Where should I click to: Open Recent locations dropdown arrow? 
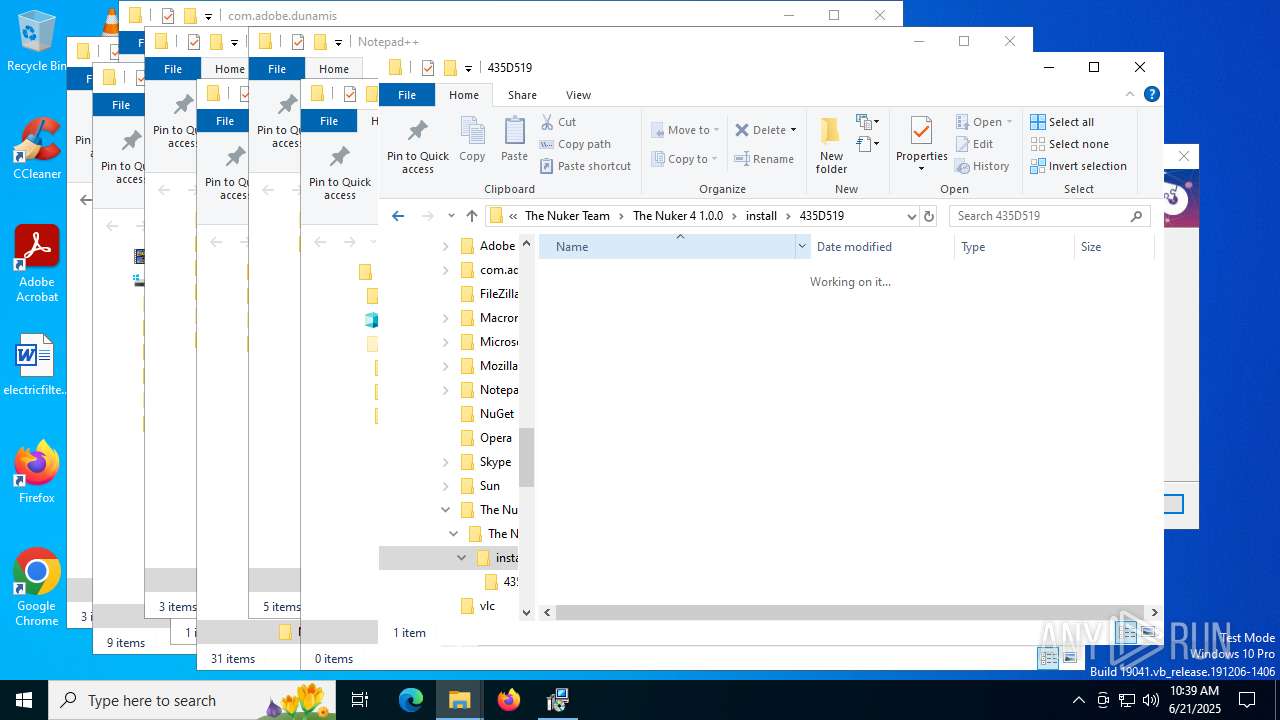pos(451,216)
